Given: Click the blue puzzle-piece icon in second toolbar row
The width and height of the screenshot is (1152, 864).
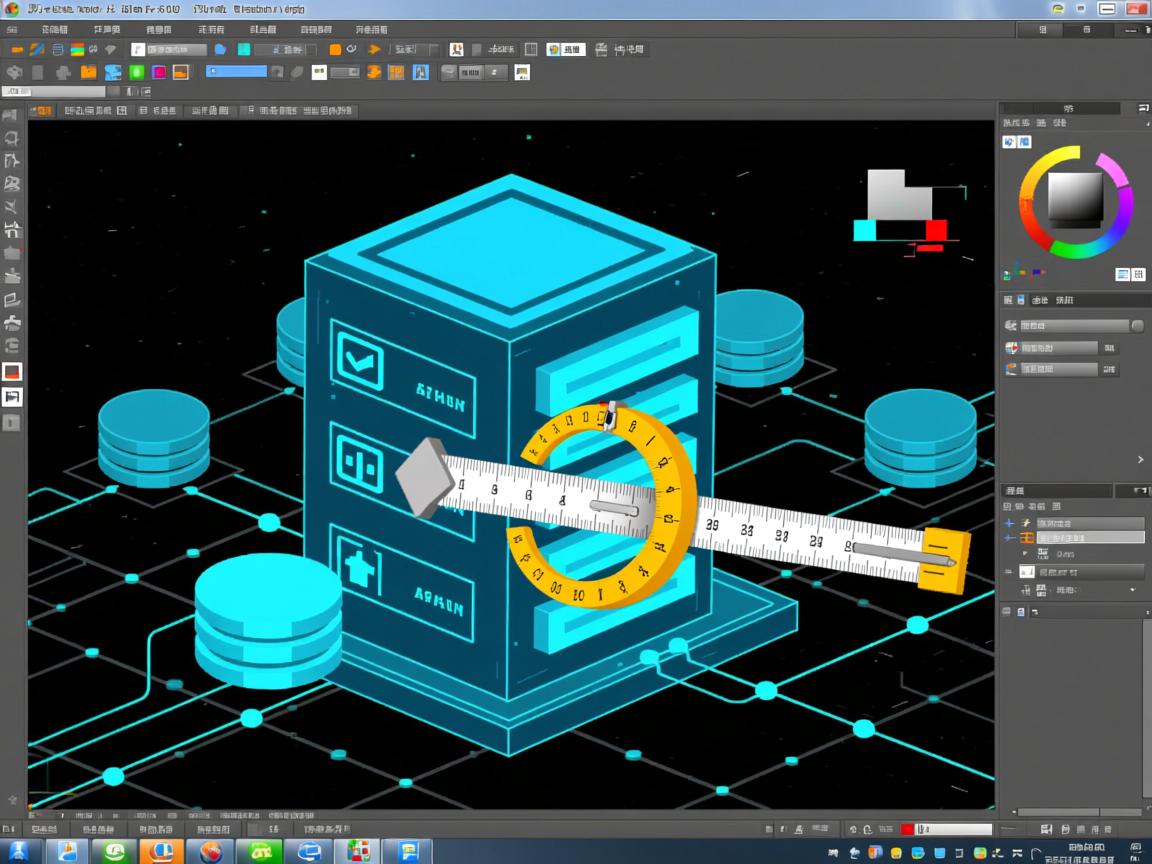Looking at the screenshot, I should click(x=112, y=72).
